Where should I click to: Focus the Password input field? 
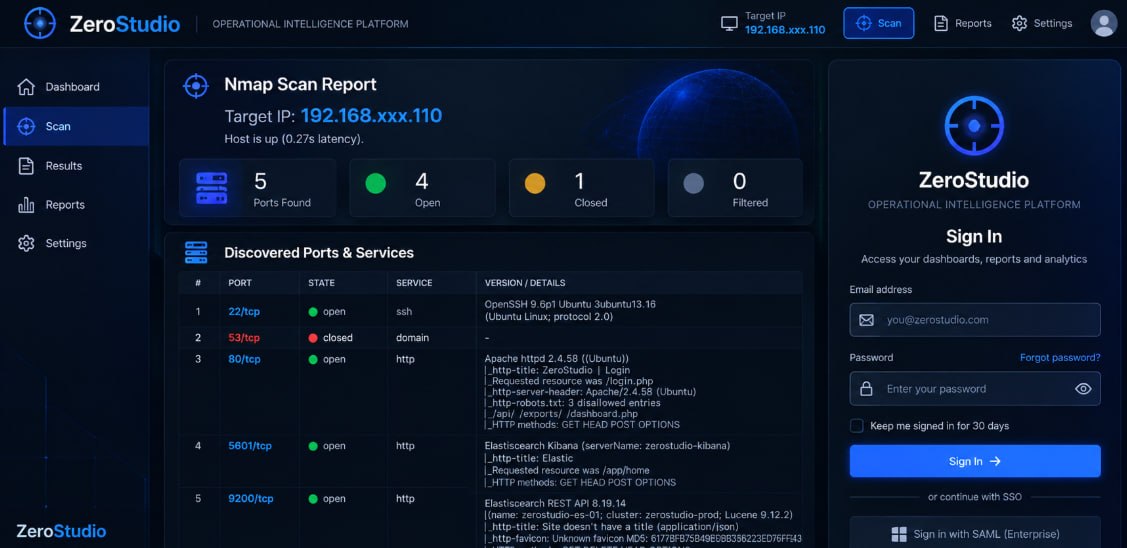tap(975, 389)
